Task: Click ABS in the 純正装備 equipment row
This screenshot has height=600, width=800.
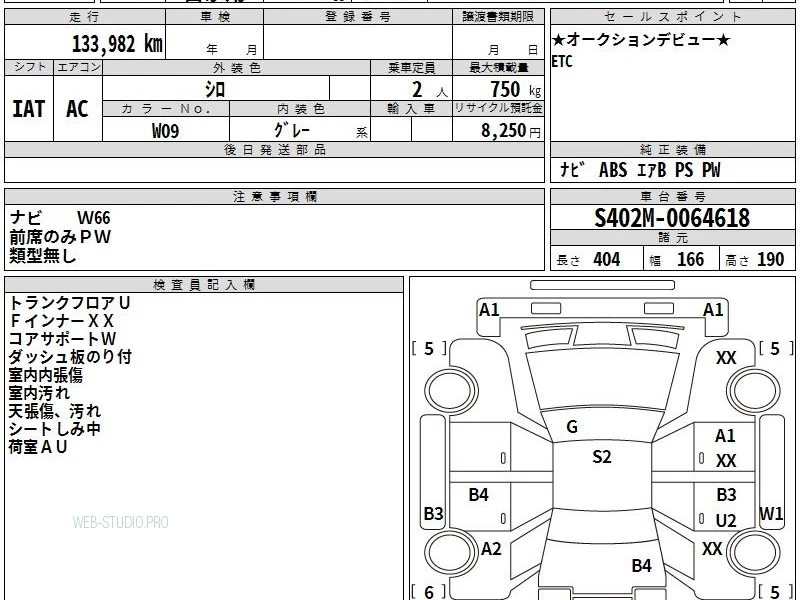Action: click(x=613, y=170)
